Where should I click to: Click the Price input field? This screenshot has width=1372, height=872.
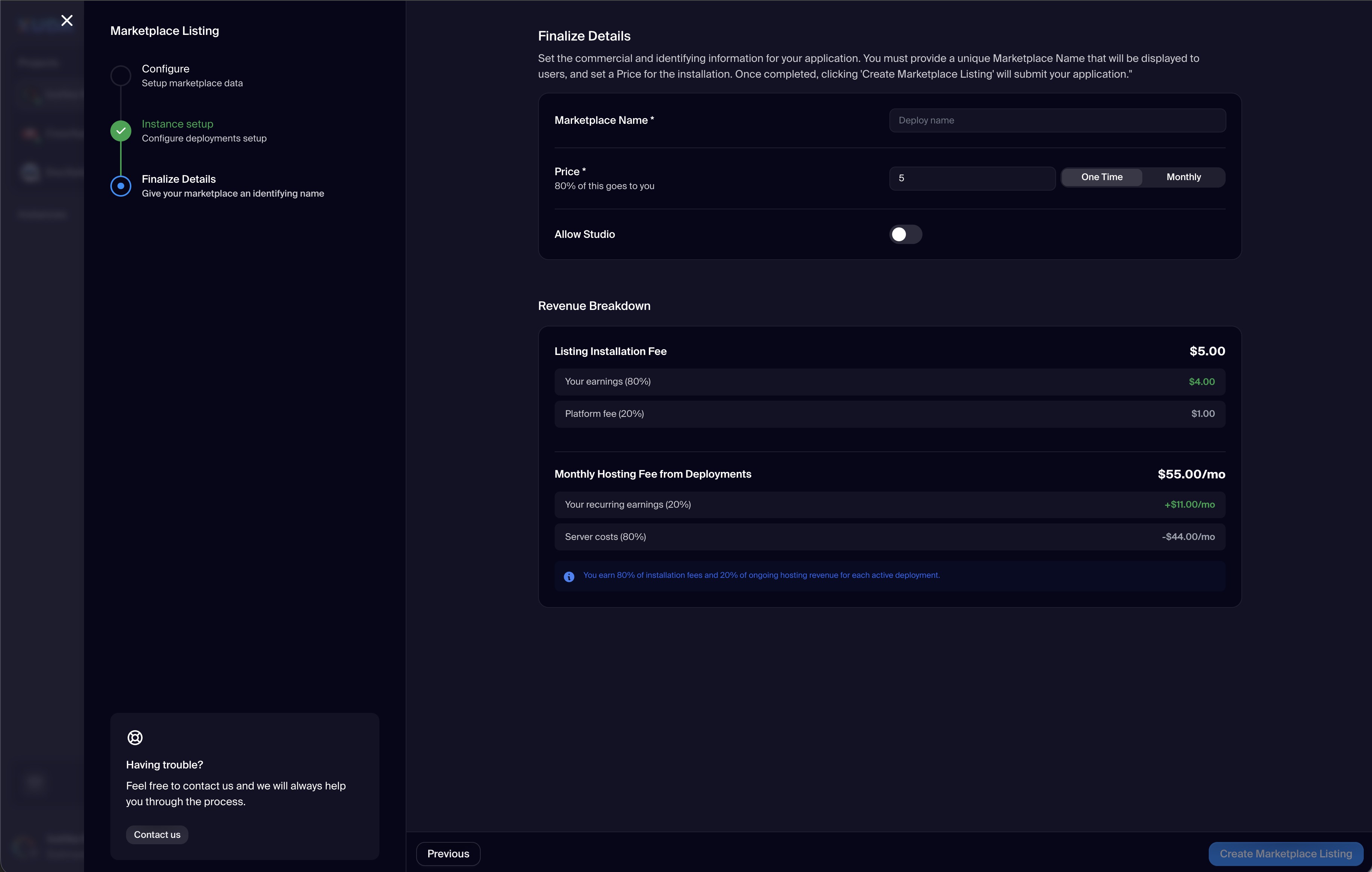[972, 178]
